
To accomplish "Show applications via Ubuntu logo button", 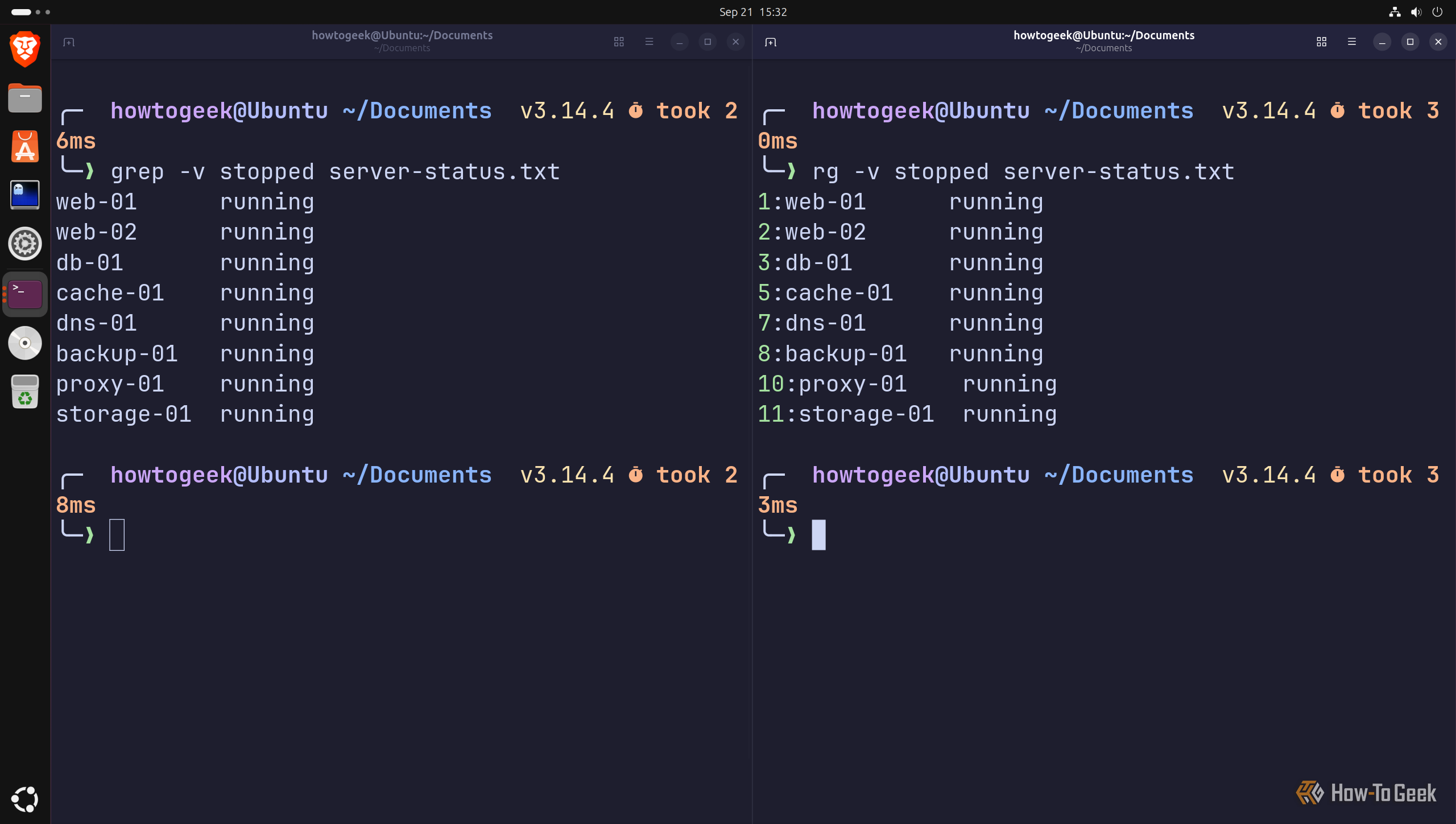I will click(25, 800).
